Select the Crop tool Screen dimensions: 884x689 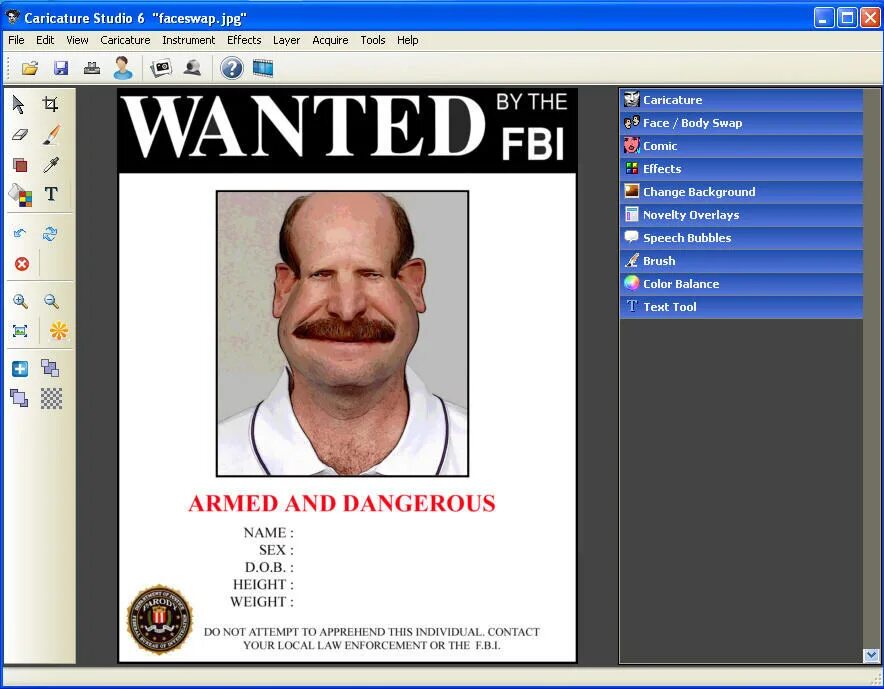[x=51, y=104]
